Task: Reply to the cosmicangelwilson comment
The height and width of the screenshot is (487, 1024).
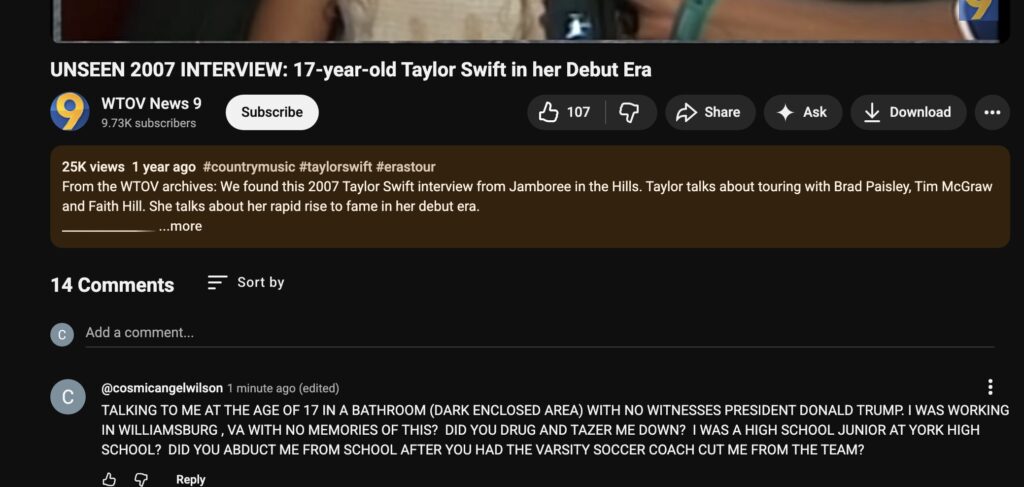Action: click(191, 479)
